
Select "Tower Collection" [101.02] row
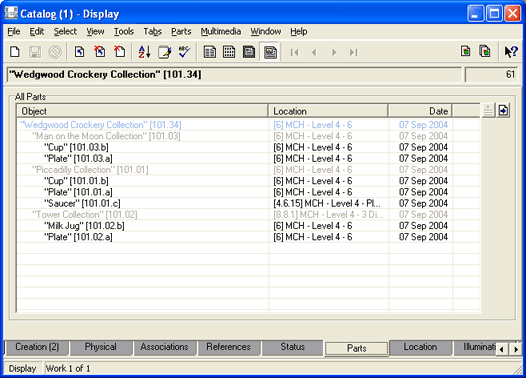(248, 215)
